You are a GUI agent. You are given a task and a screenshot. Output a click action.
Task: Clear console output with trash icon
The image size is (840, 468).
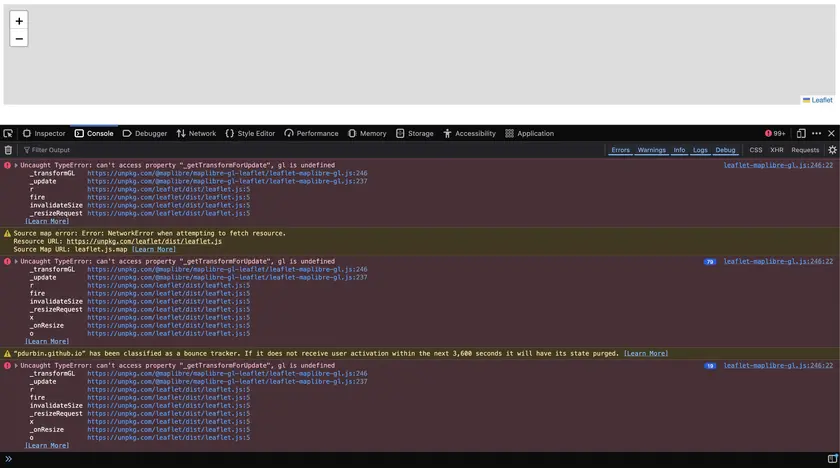tap(8, 150)
